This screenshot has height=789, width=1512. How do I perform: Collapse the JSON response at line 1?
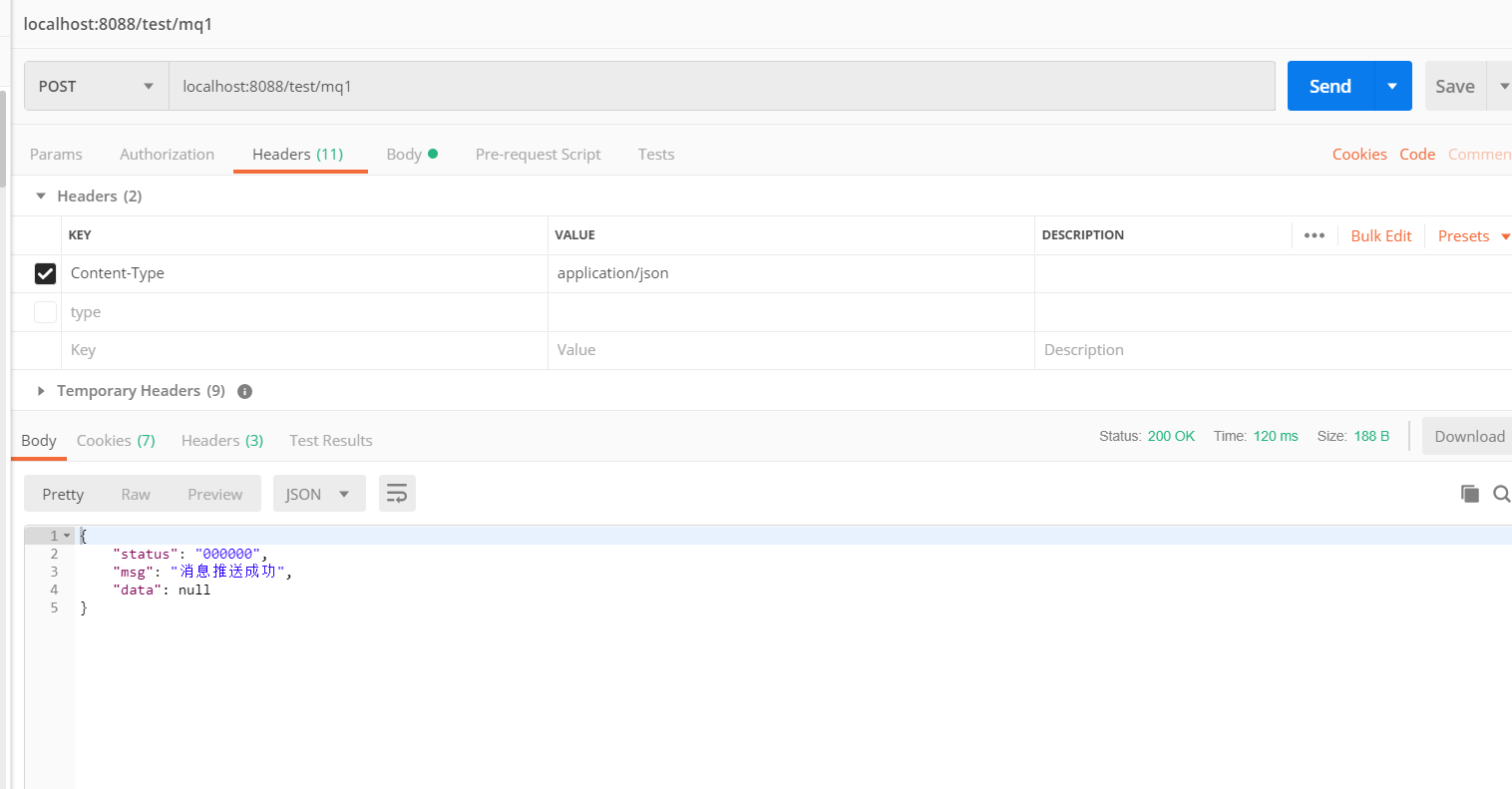(x=66, y=536)
